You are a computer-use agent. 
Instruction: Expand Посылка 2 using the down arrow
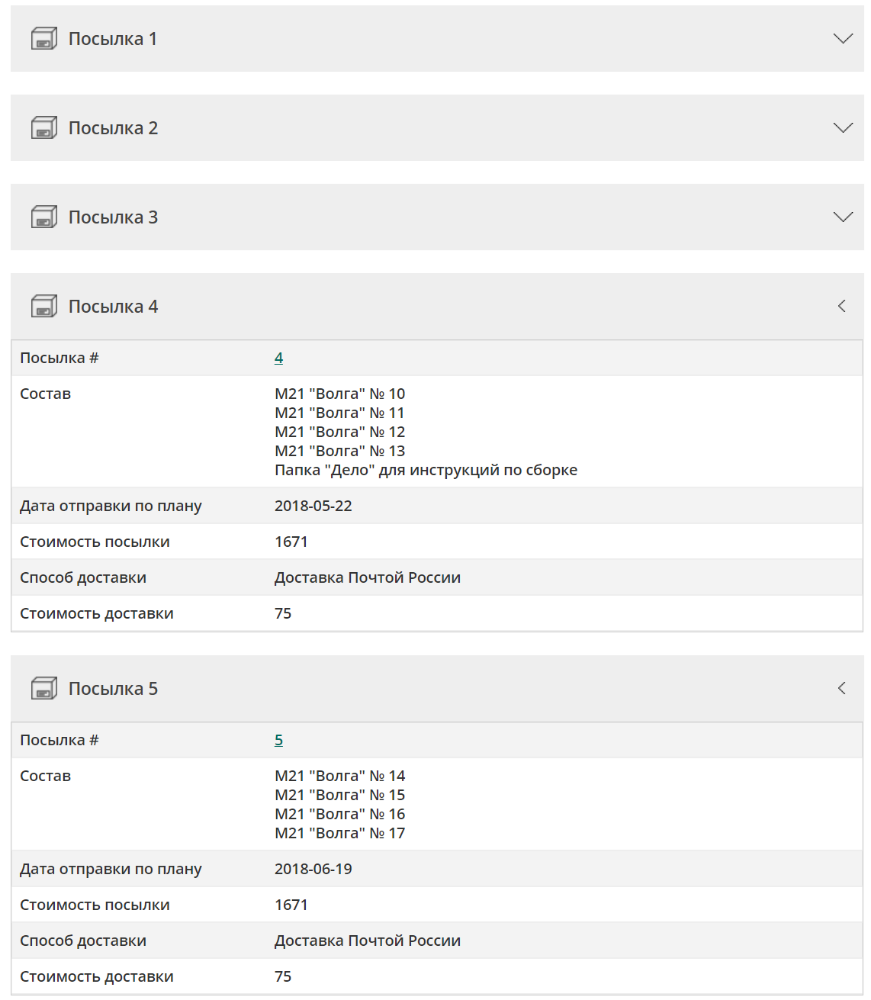pyautogui.click(x=843, y=128)
